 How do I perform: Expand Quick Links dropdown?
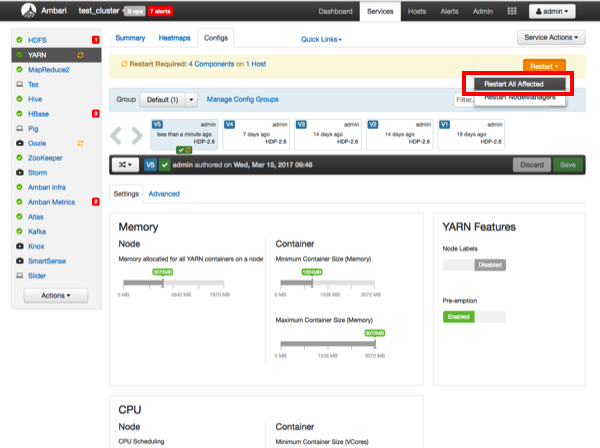[321, 39]
